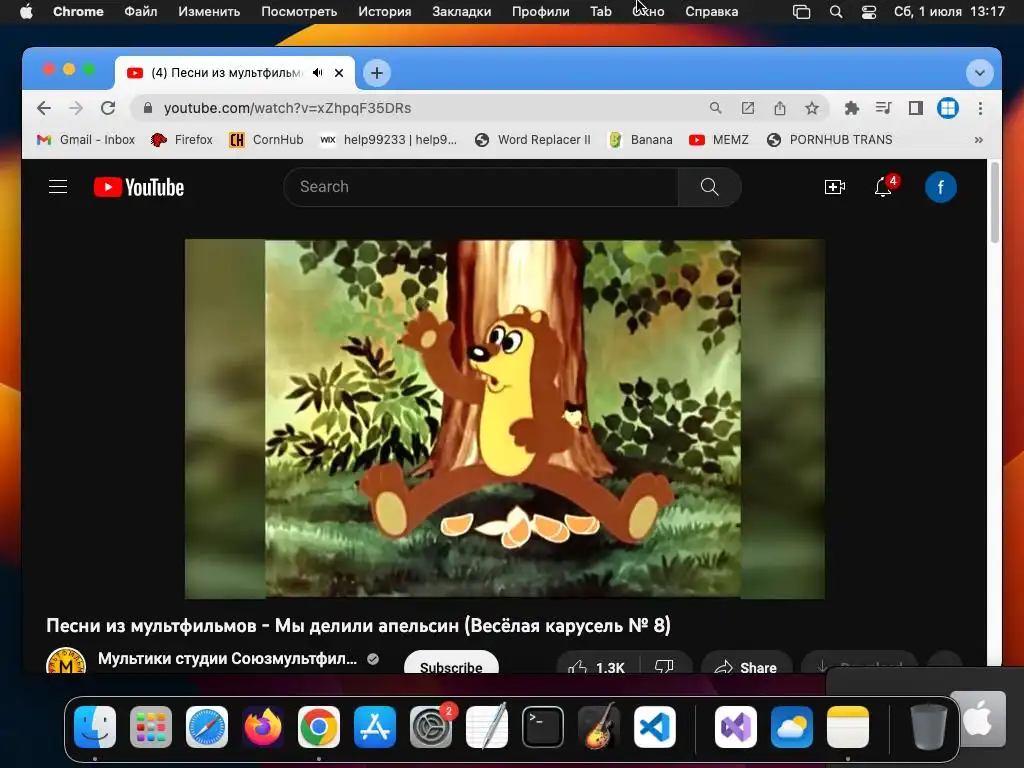Open the Create video camera icon
Viewport: 1024px width, 768px height.
(x=835, y=187)
